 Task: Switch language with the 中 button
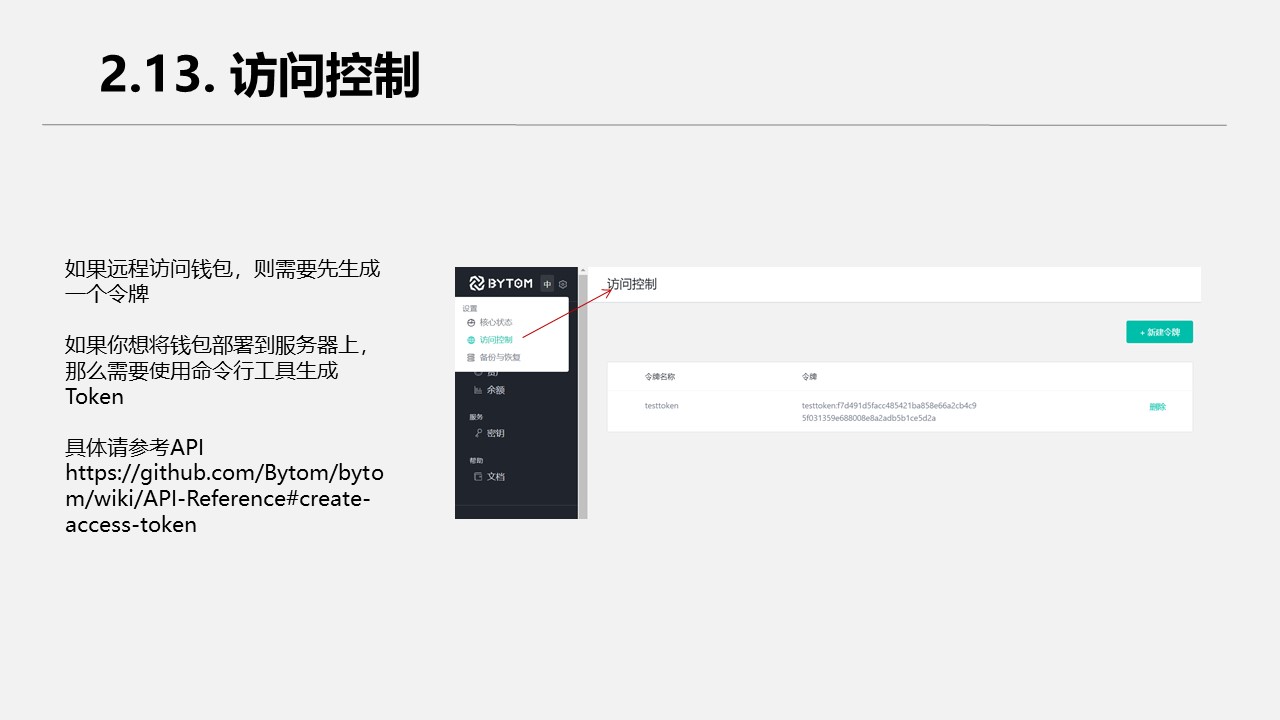pos(547,284)
